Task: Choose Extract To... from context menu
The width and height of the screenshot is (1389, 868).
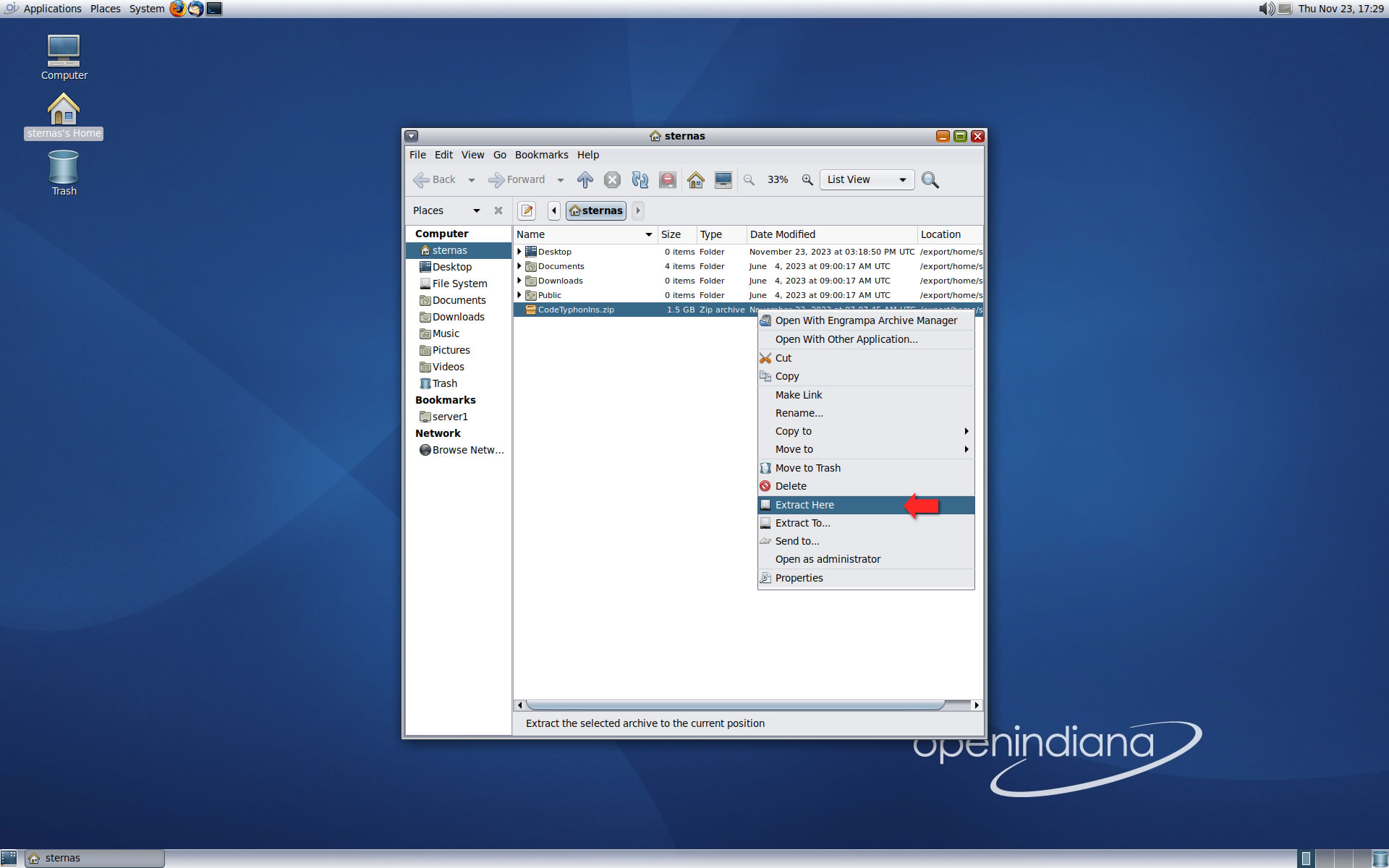Action: 866,523
